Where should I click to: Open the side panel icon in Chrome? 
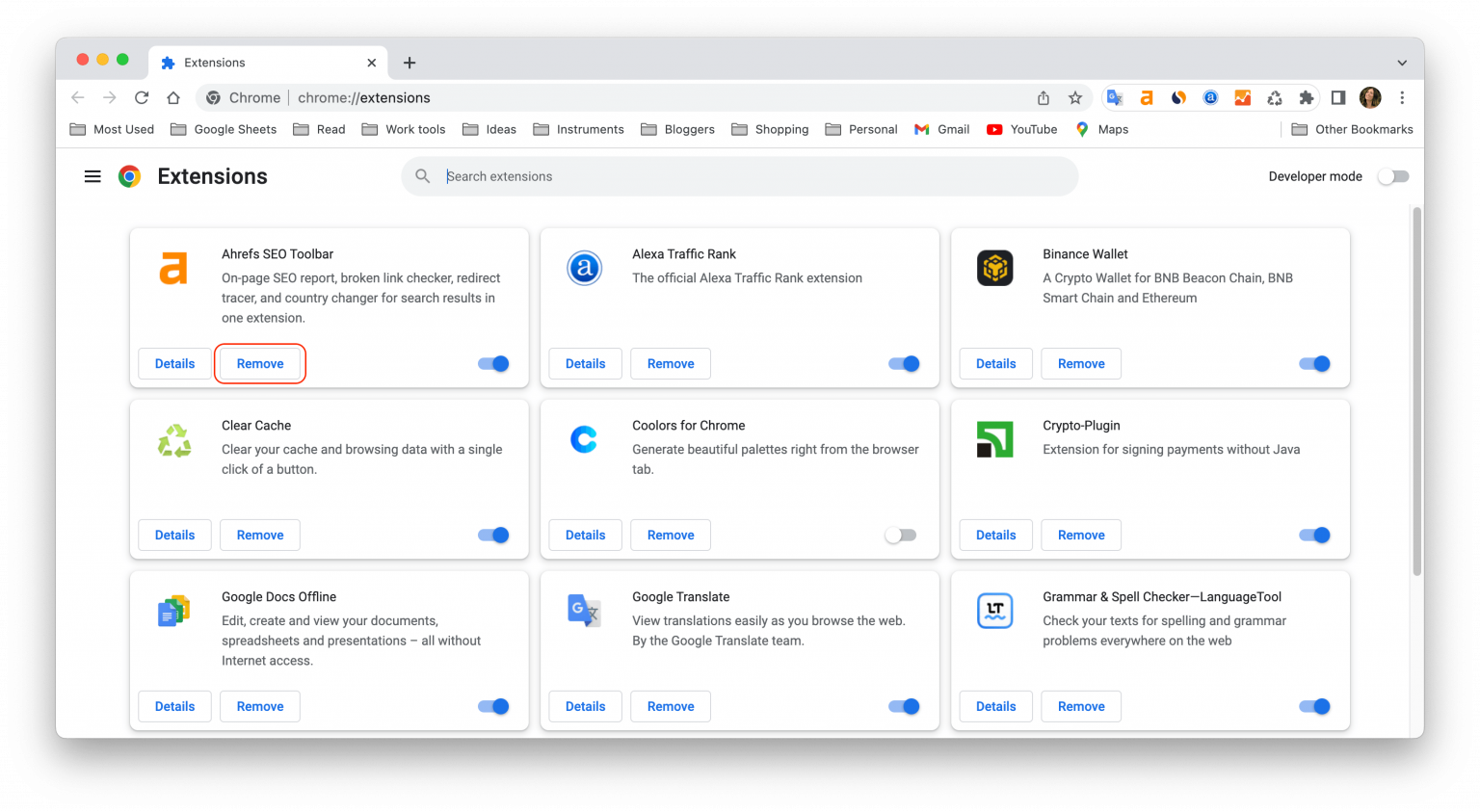[x=1338, y=97]
